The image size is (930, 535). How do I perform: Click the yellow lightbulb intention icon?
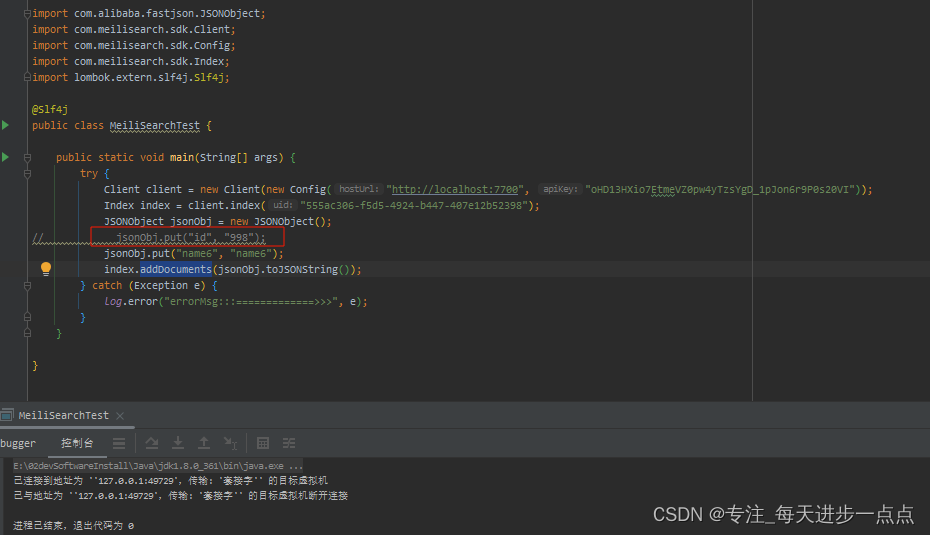tap(46, 269)
